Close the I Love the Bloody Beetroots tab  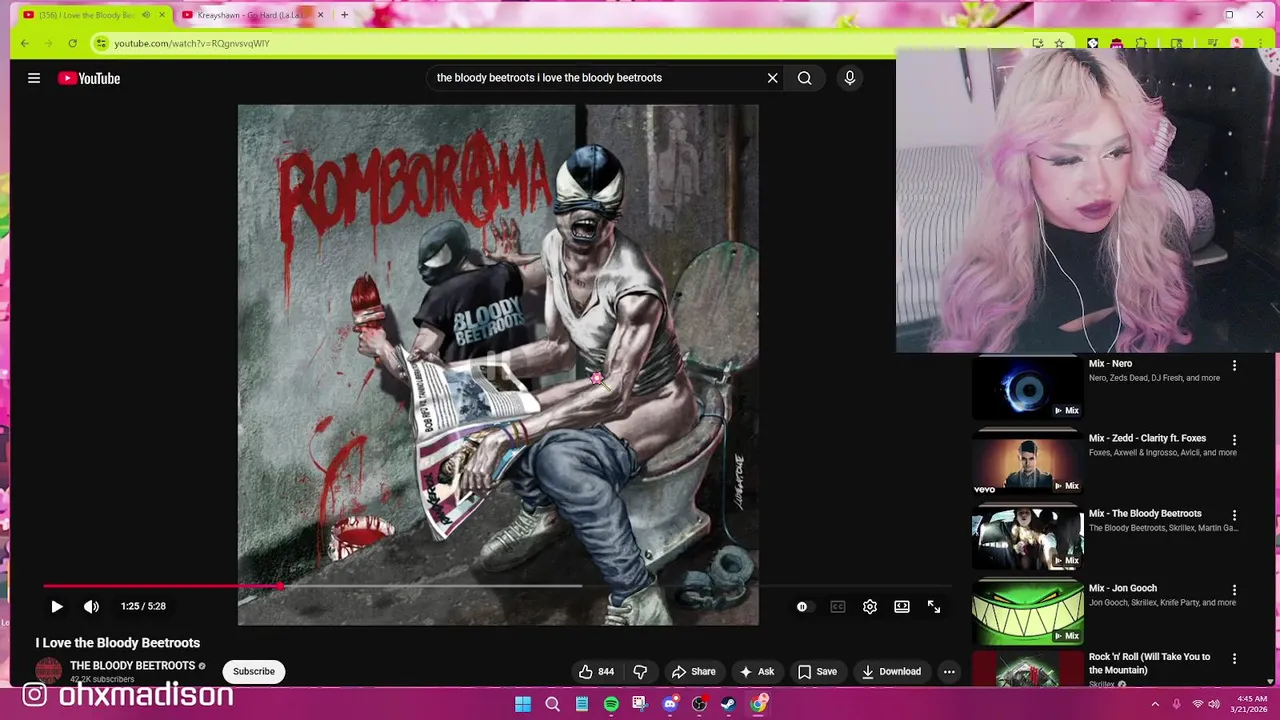pyautogui.click(x=162, y=15)
